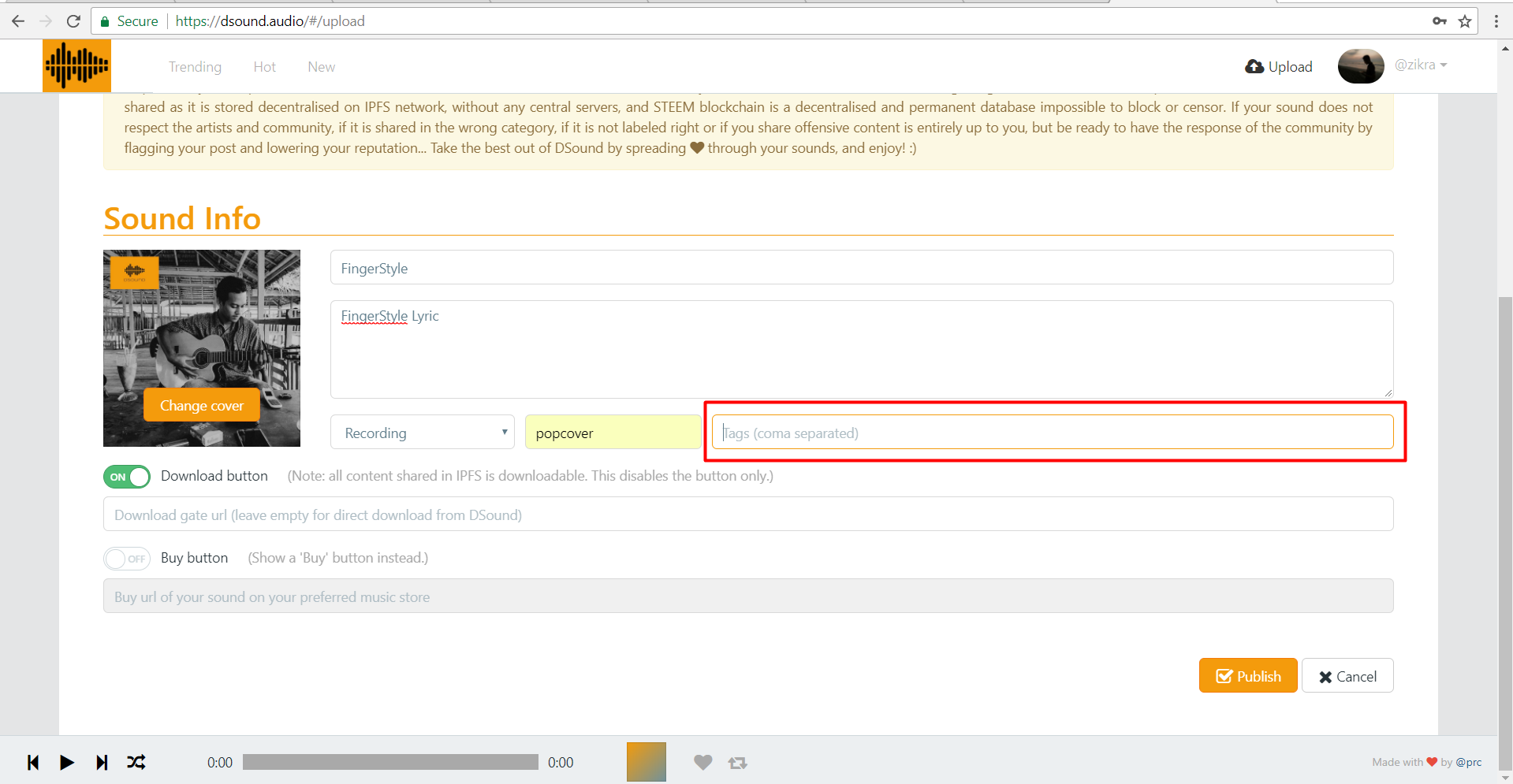Click the user avatar picture

click(1361, 66)
